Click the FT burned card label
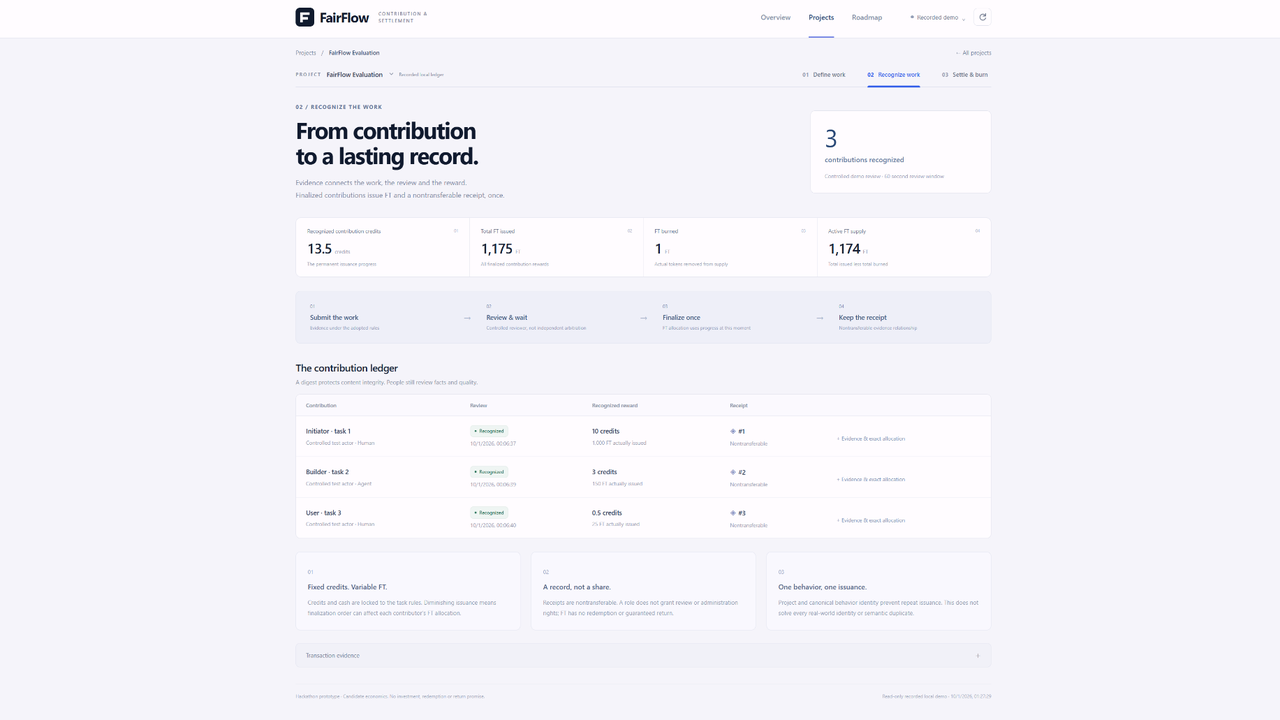Screen dimensions: 1280x720 click(666, 231)
